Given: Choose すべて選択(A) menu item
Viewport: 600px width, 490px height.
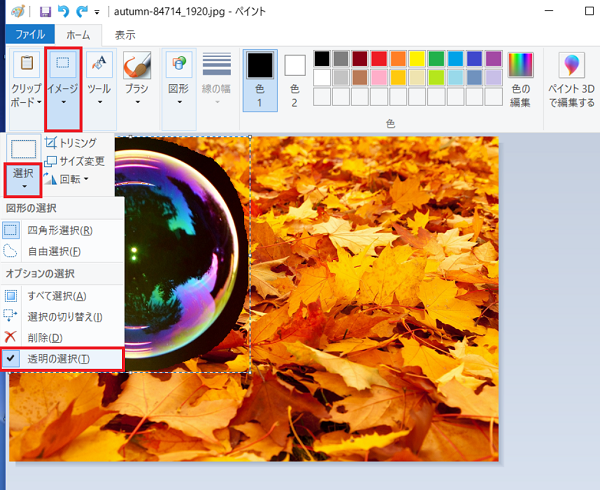Looking at the screenshot, I should pyautogui.click(x=62, y=296).
